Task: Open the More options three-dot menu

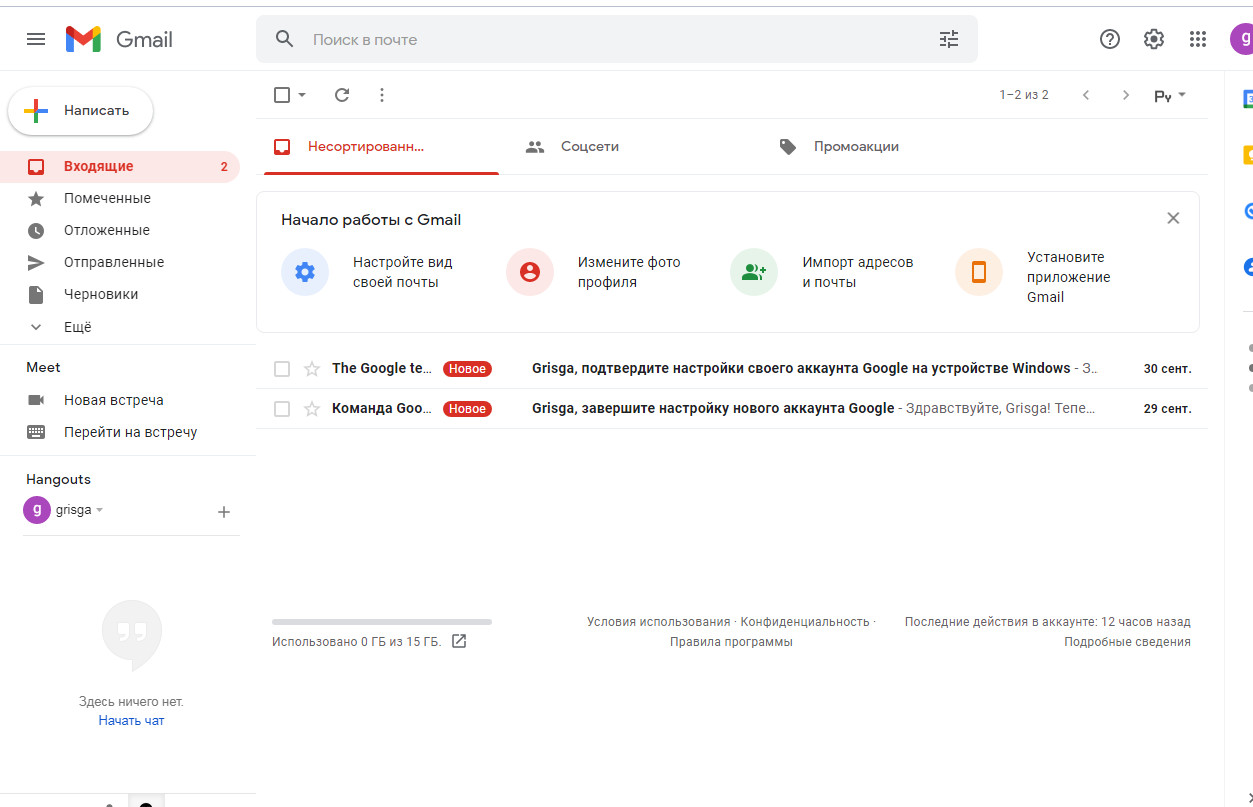Action: (x=382, y=95)
